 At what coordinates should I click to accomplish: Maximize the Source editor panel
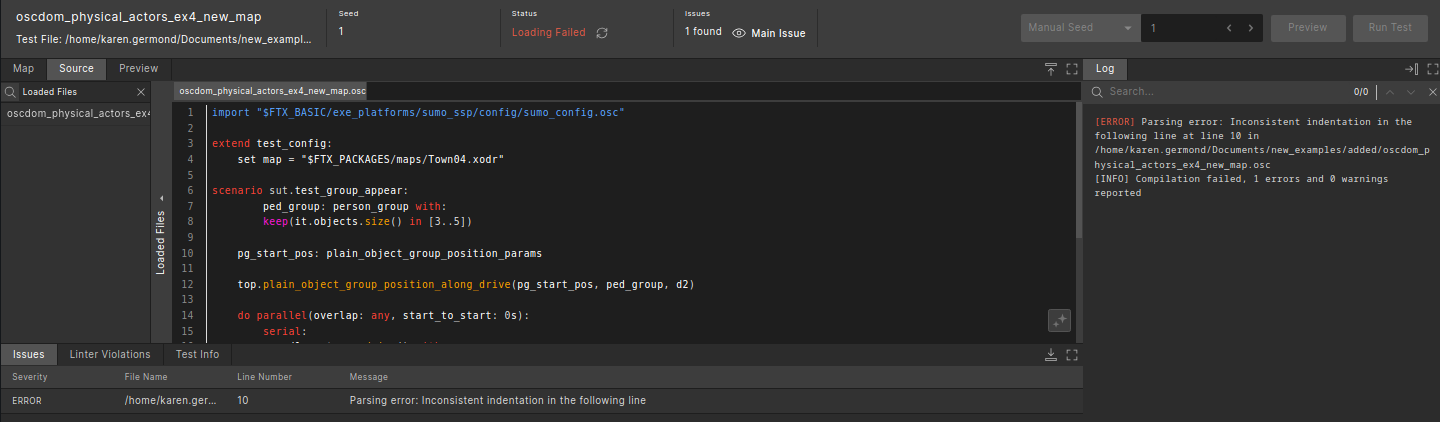pos(1072,69)
